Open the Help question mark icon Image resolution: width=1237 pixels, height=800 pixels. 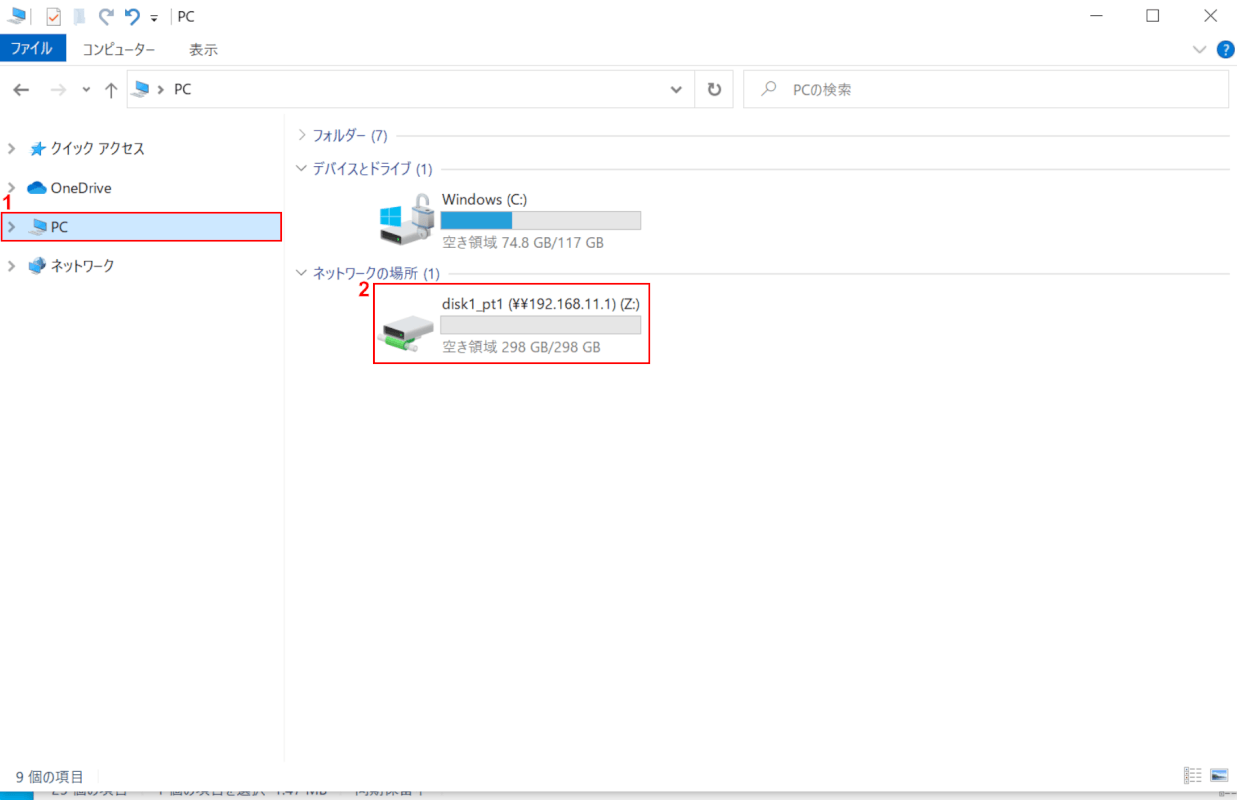(1225, 49)
